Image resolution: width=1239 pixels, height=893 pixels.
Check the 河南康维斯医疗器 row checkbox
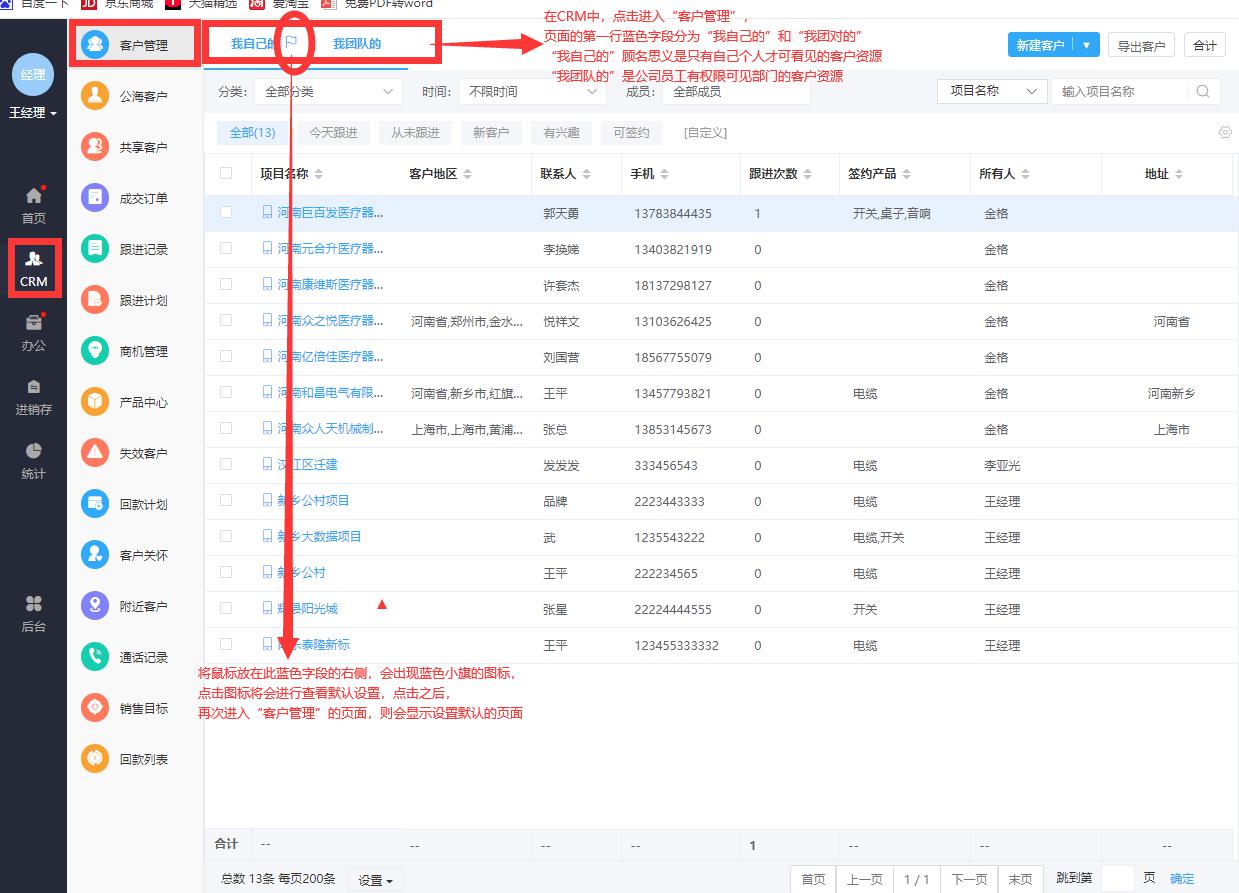pyautogui.click(x=226, y=284)
